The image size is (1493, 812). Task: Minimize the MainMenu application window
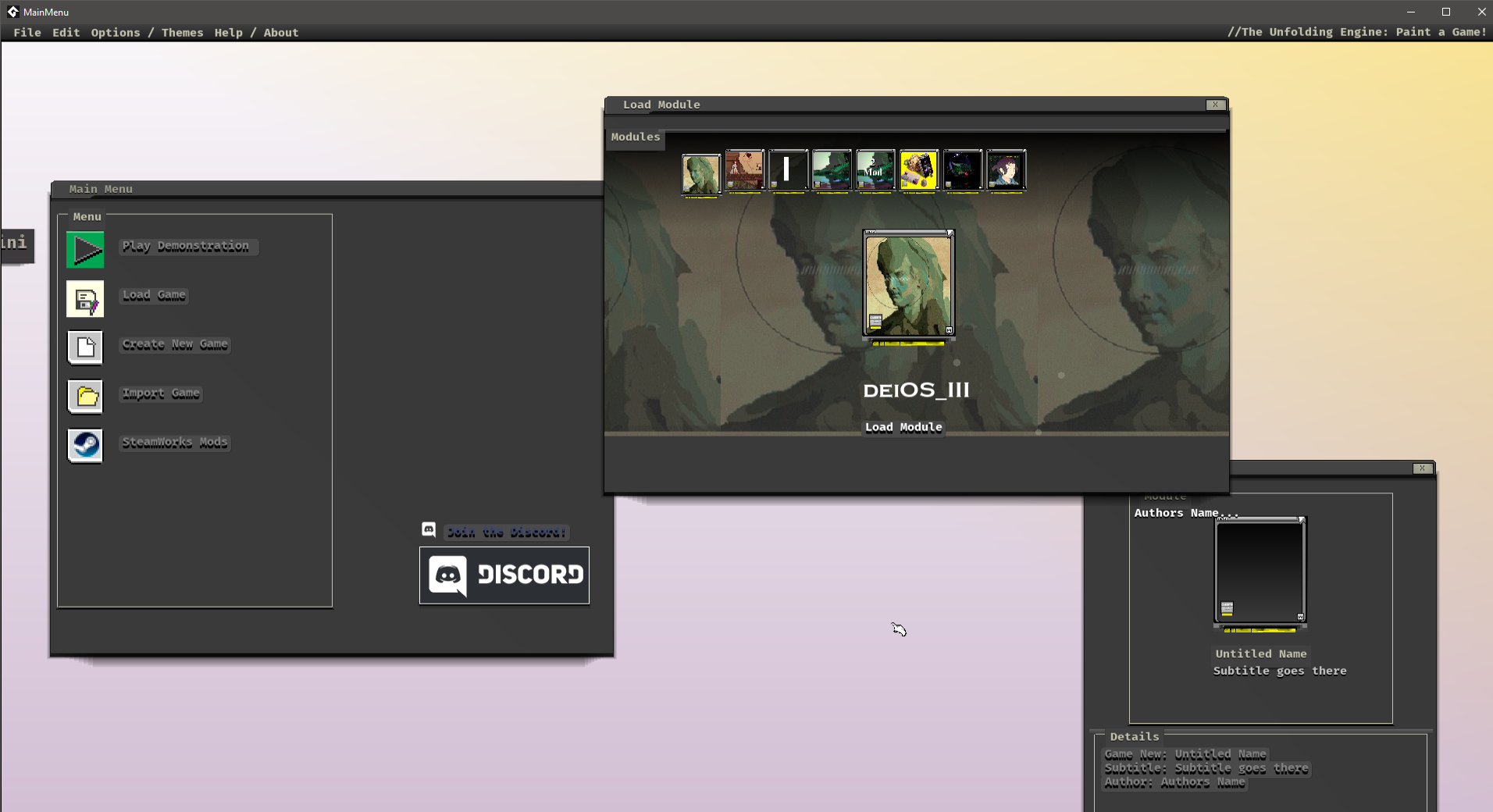tap(1411, 12)
